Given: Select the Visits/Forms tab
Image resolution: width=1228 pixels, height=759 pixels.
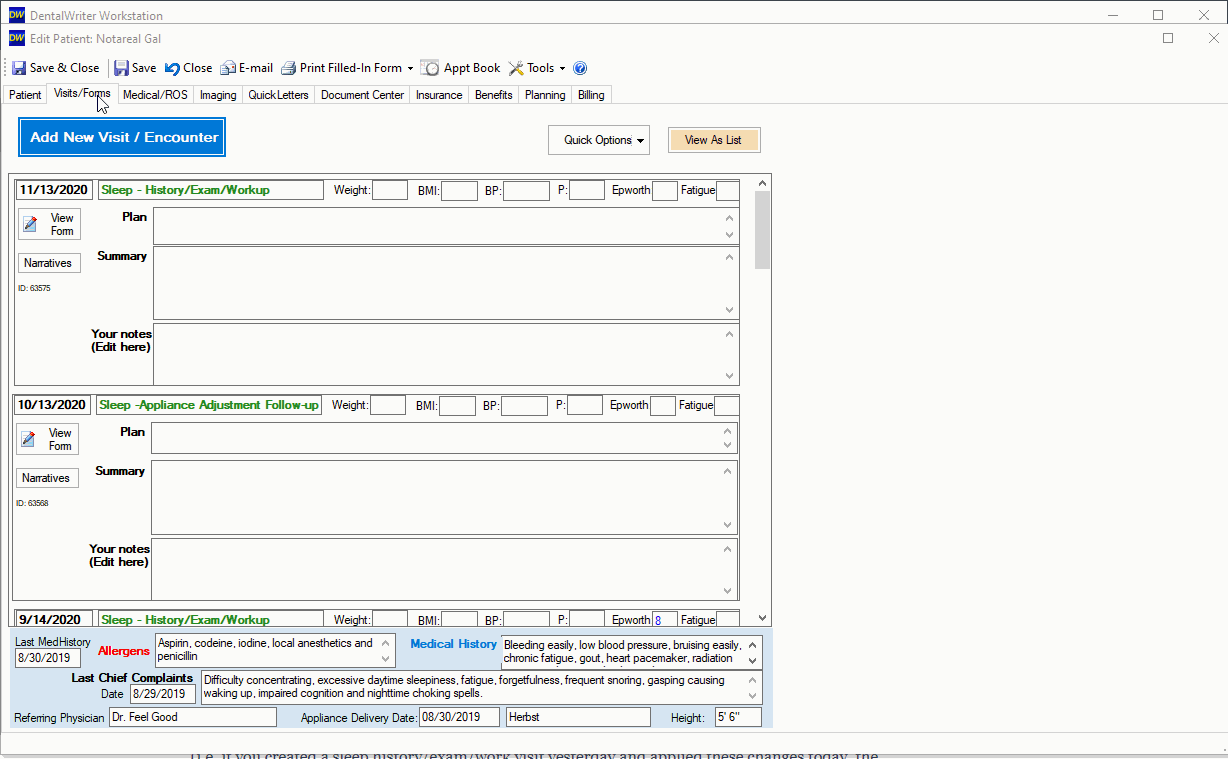Looking at the screenshot, I should [82, 94].
